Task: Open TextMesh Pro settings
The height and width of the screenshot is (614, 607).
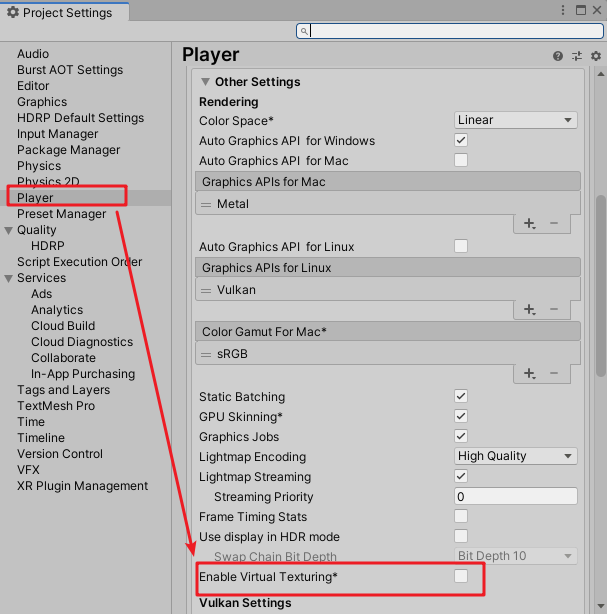Action: click(56, 406)
